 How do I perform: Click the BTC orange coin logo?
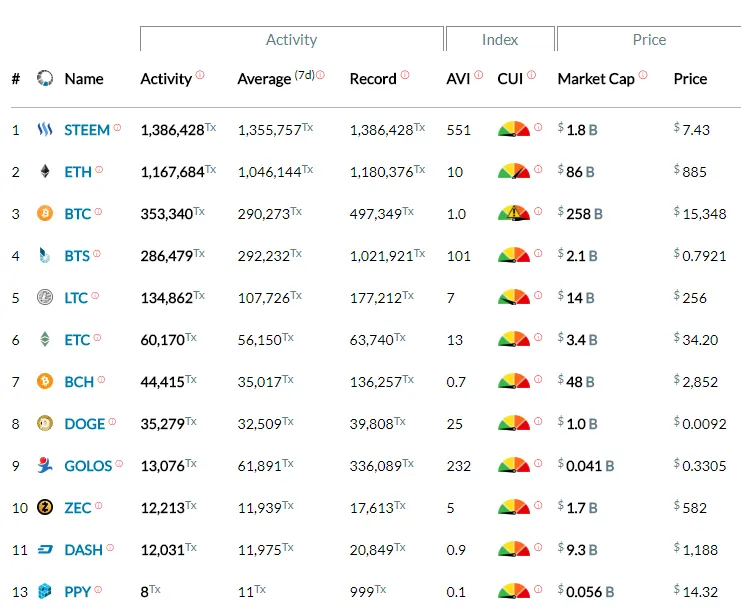(45, 213)
